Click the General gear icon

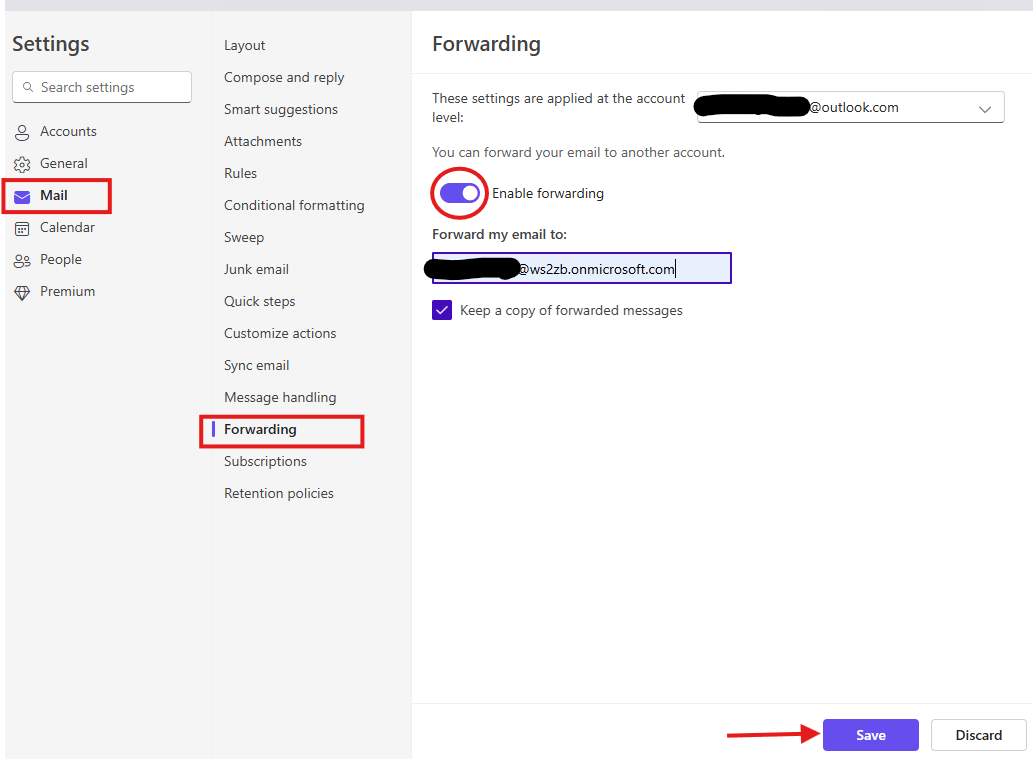pyautogui.click(x=22, y=164)
